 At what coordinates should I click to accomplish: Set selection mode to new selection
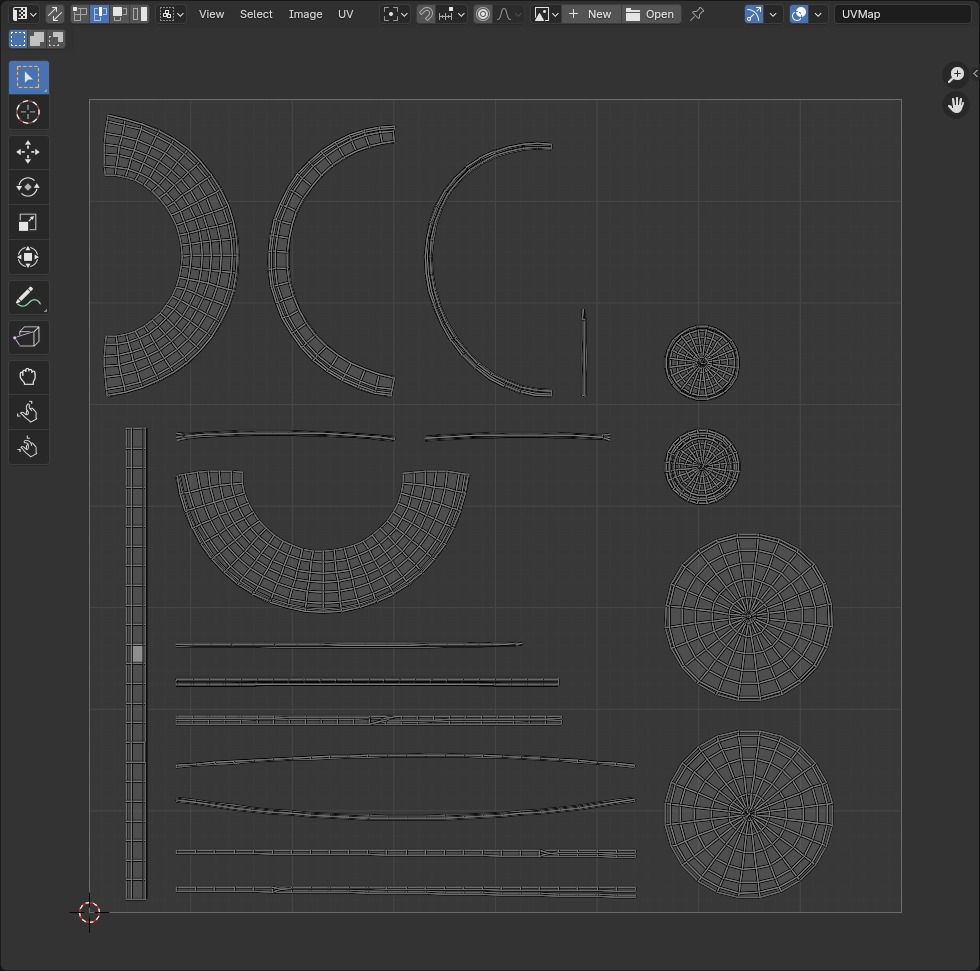click(x=18, y=39)
